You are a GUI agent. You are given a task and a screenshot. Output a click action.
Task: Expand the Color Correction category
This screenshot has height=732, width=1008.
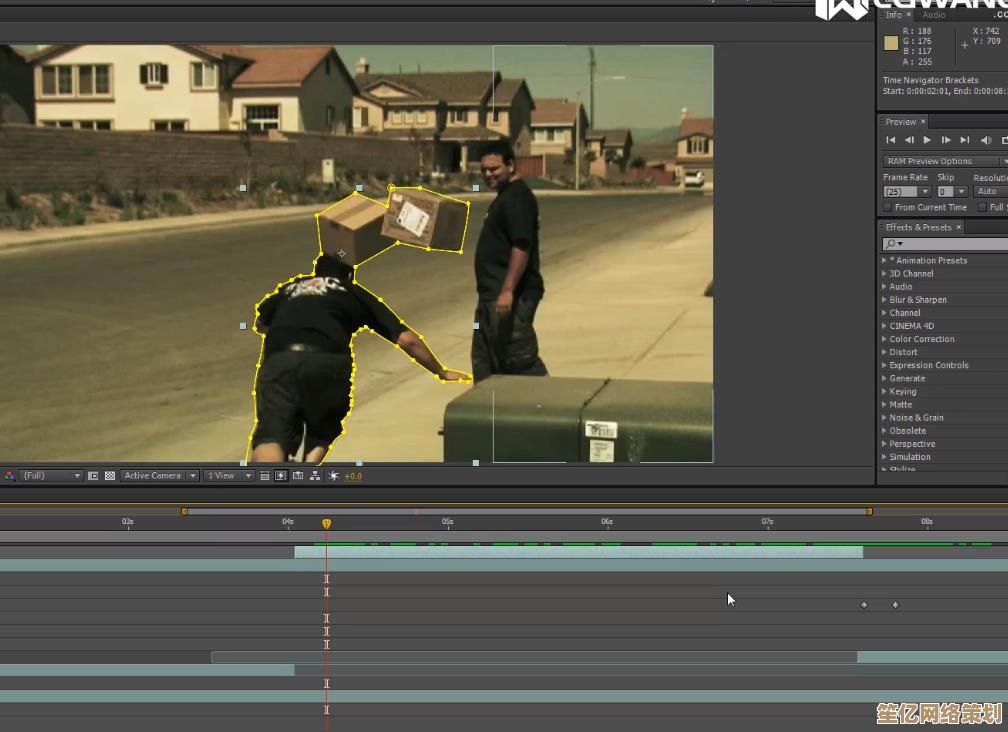pyautogui.click(x=885, y=339)
